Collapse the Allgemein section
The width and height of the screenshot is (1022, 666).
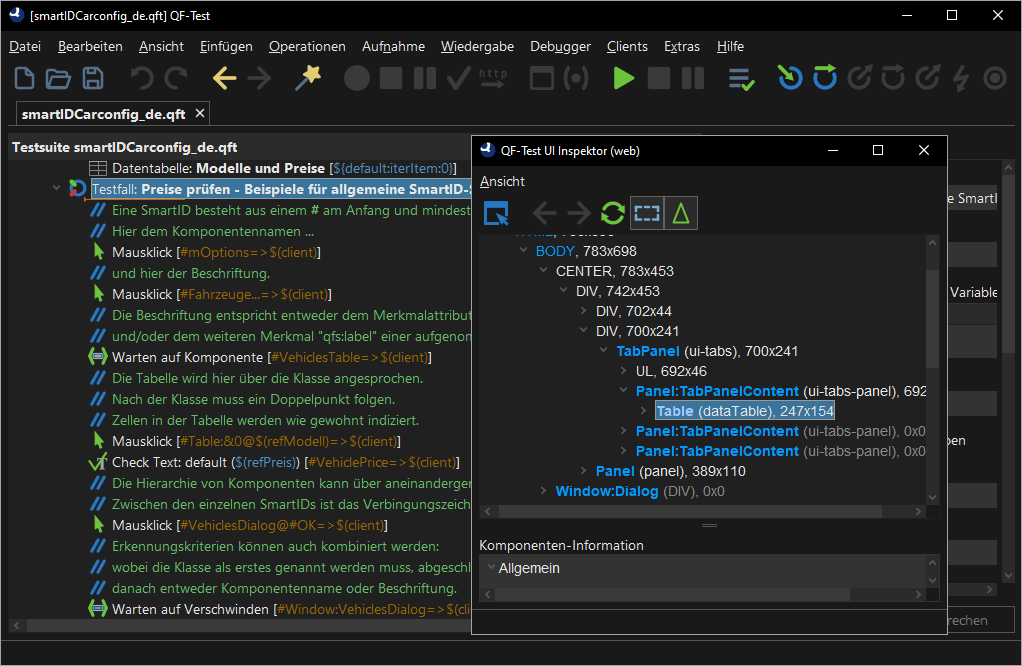[491, 567]
